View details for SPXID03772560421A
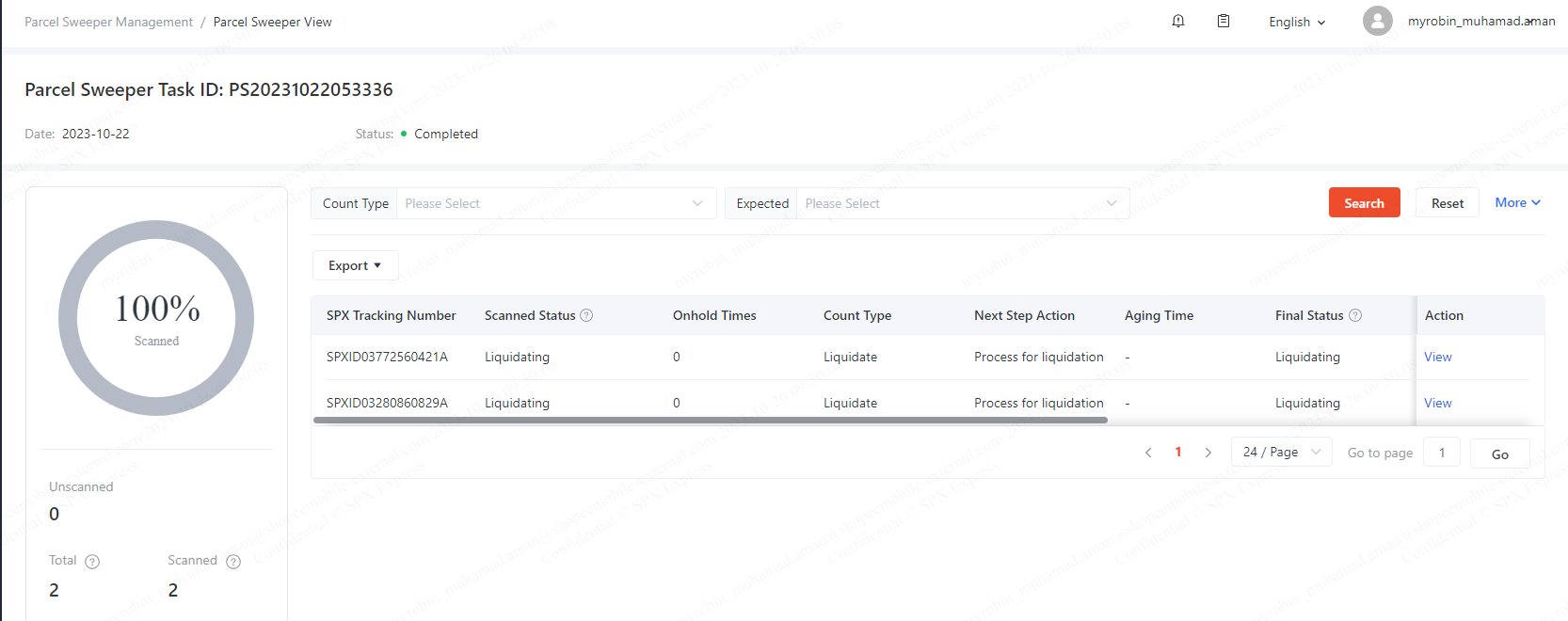The height and width of the screenshot is (621, 1568). click(x=1437, y=357)
